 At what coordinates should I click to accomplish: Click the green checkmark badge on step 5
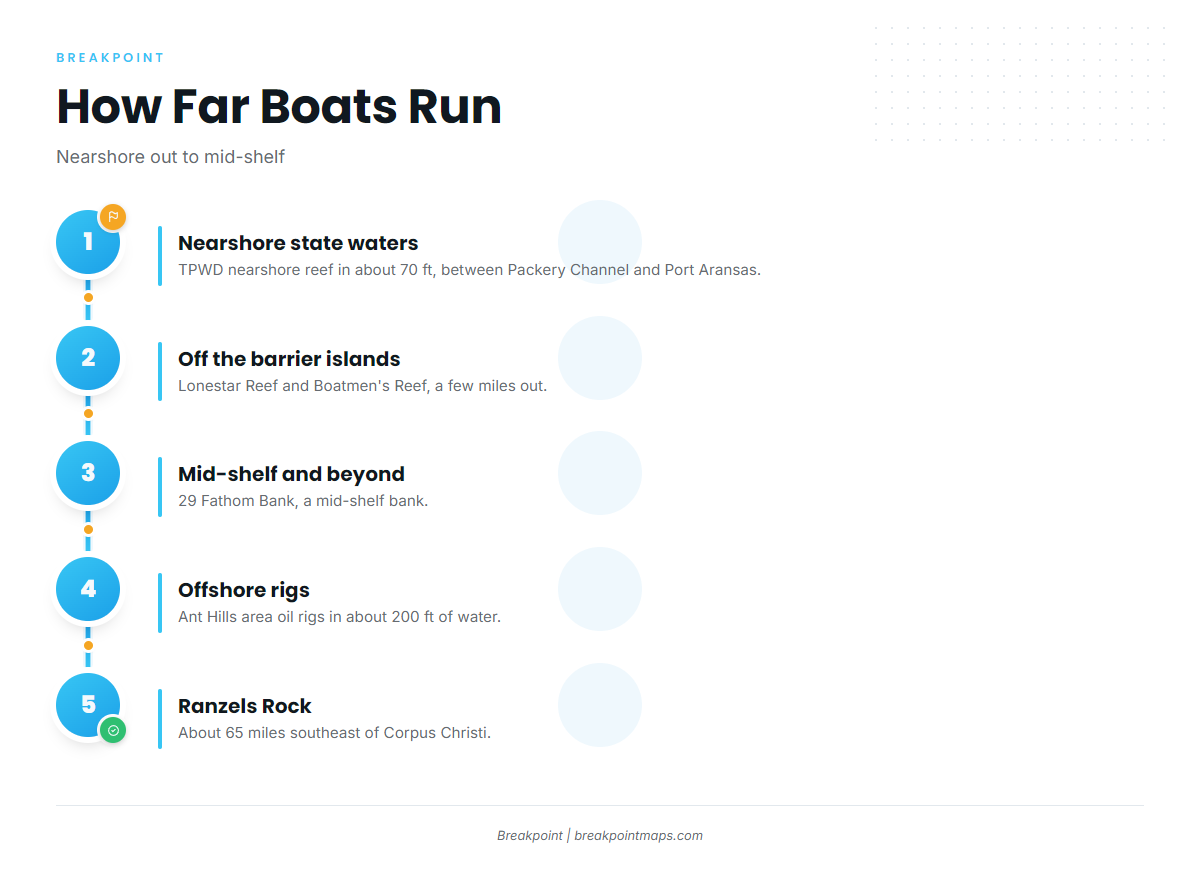click(x=113, y=730)
